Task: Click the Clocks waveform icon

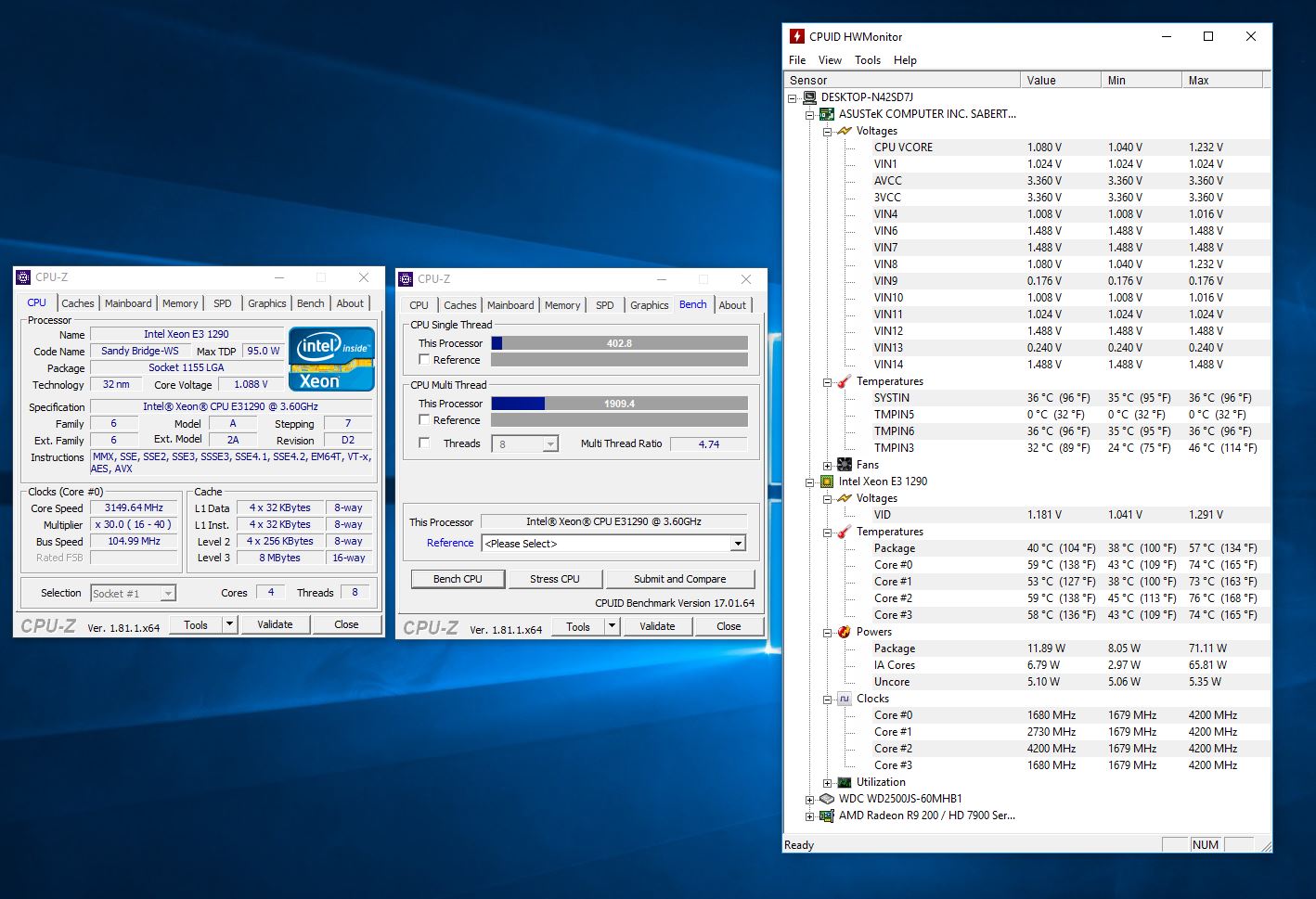Action: pos(845,699)
